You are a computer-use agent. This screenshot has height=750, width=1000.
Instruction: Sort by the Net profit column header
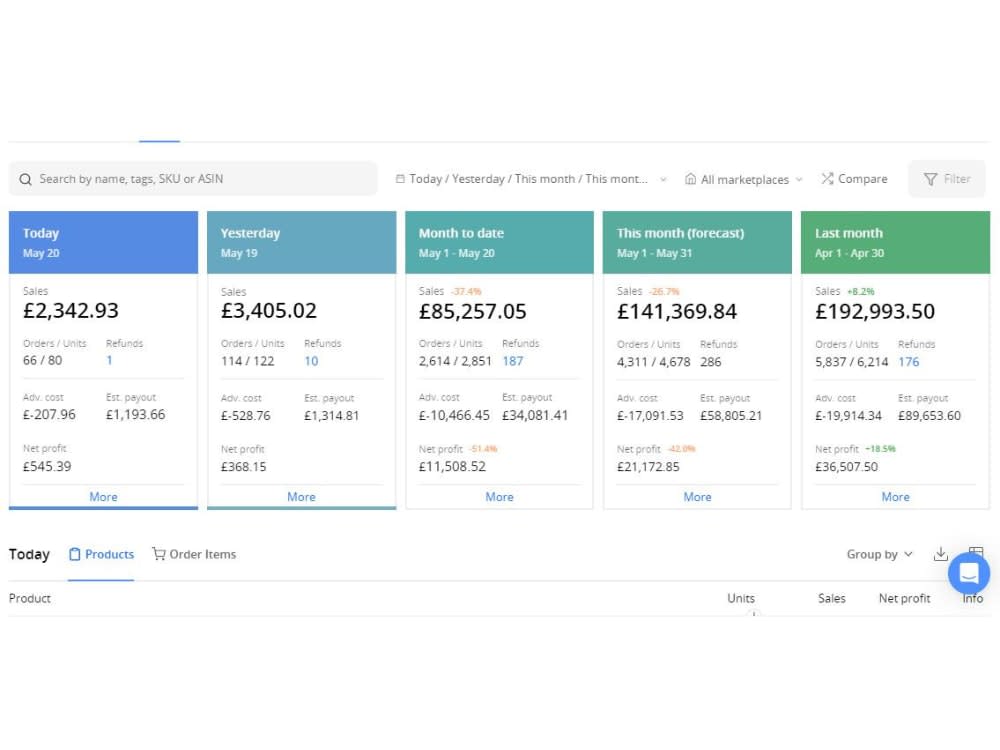coord(904,598)
